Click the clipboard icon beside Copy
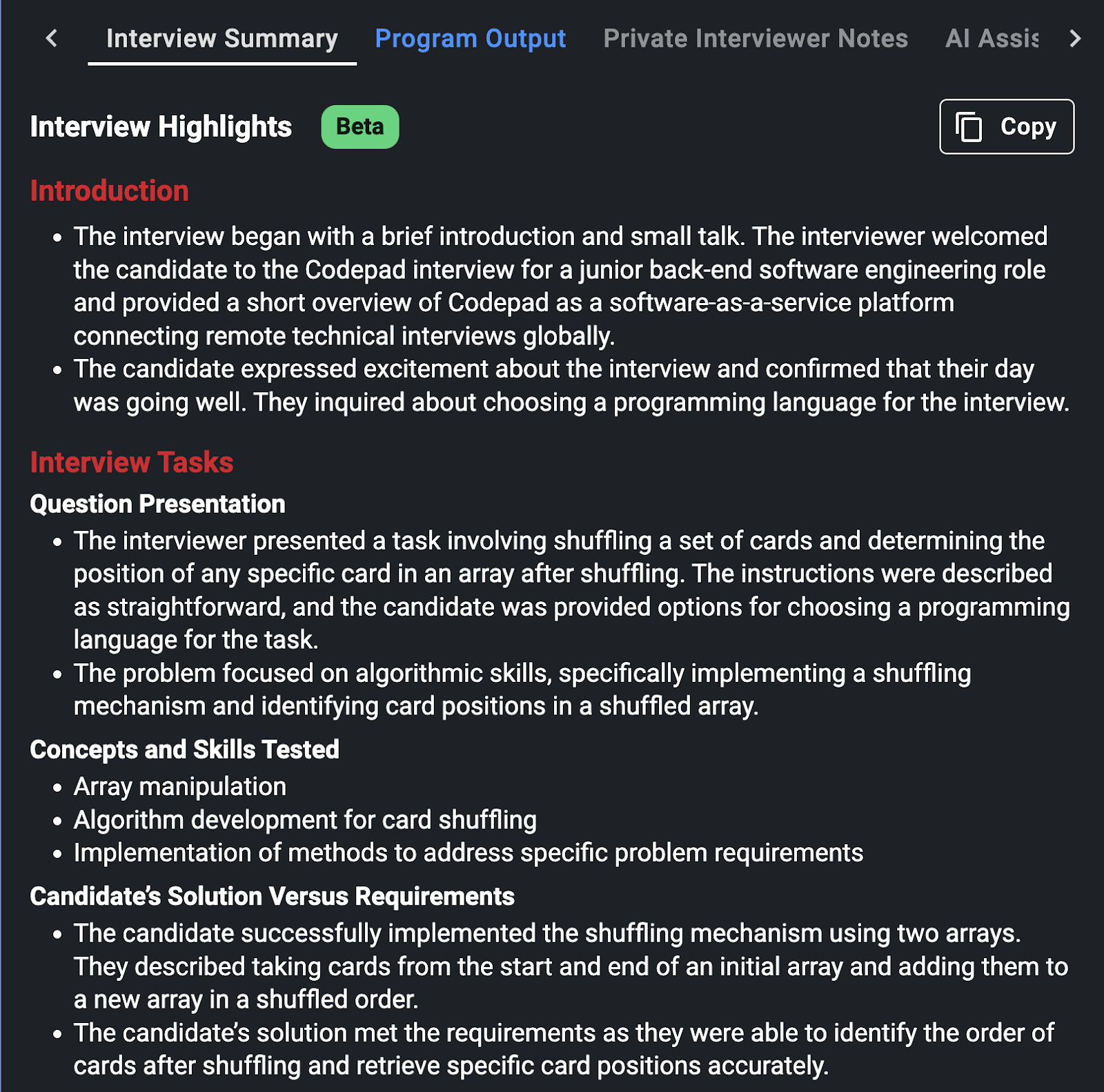Screen dimensions: 1104x1092 point(969,127)
